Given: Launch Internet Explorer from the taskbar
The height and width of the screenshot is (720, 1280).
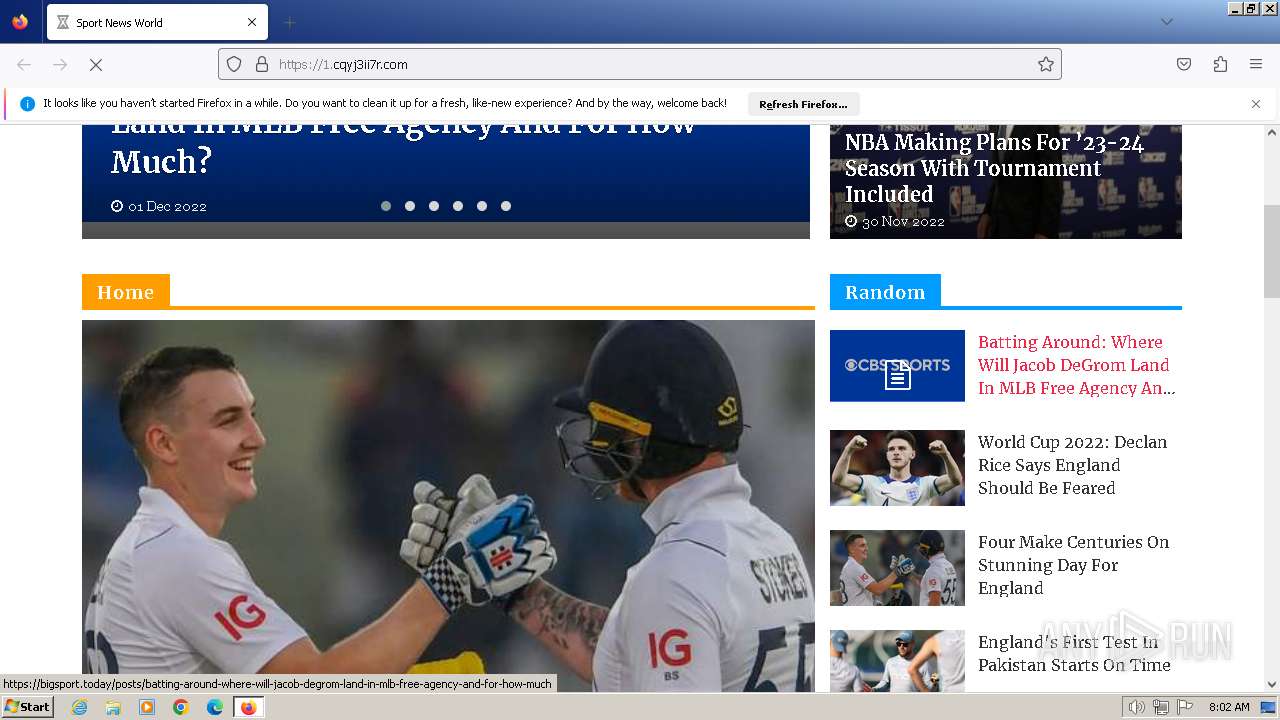Looking at the screenshot, I should pyautogui.click(x=79, y=707).
